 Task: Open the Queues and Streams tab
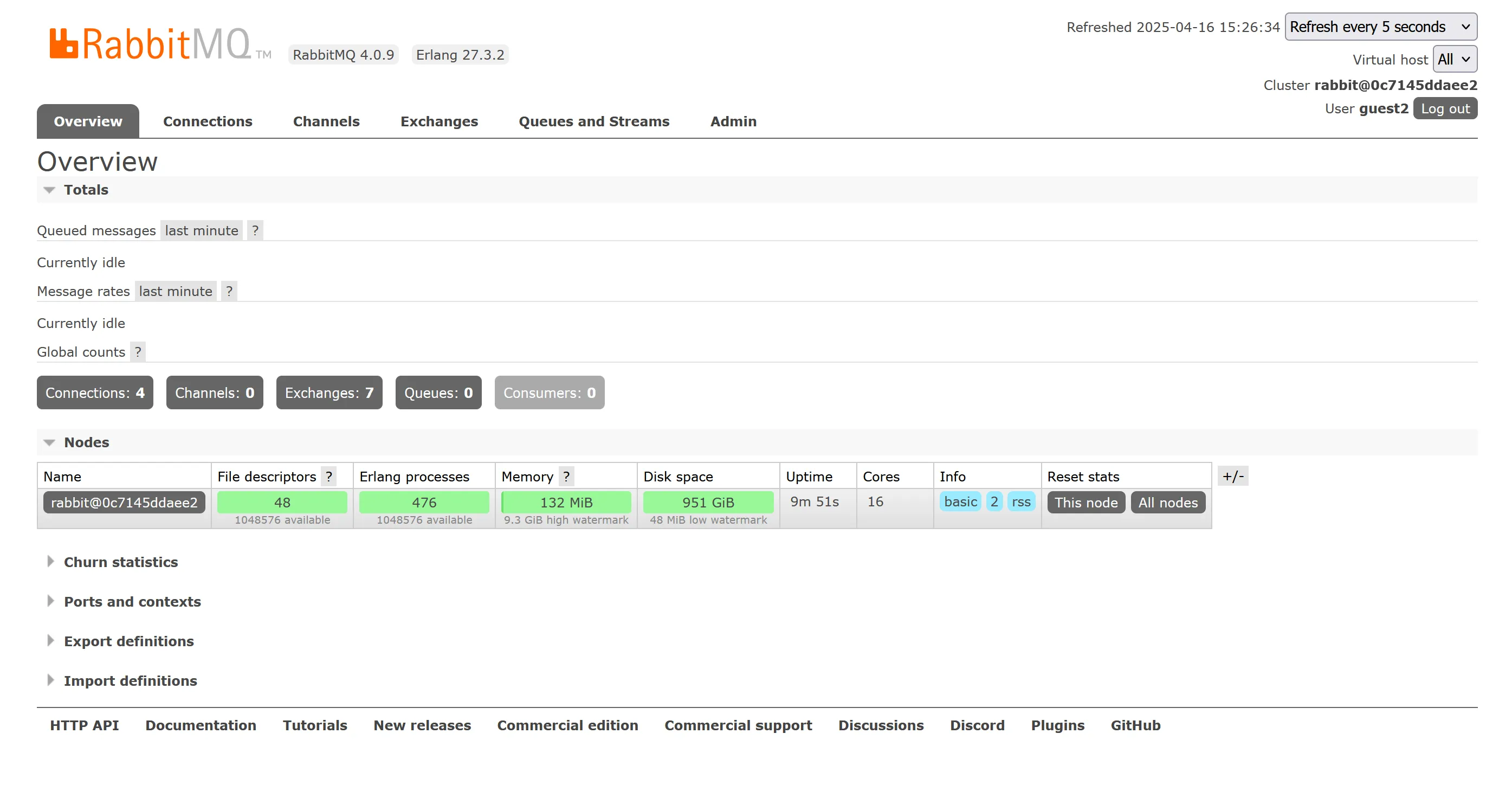594,121
